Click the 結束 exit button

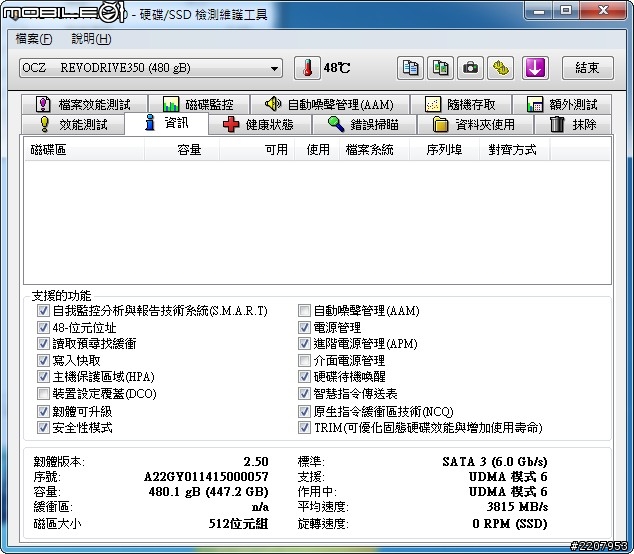coord(588,68)
